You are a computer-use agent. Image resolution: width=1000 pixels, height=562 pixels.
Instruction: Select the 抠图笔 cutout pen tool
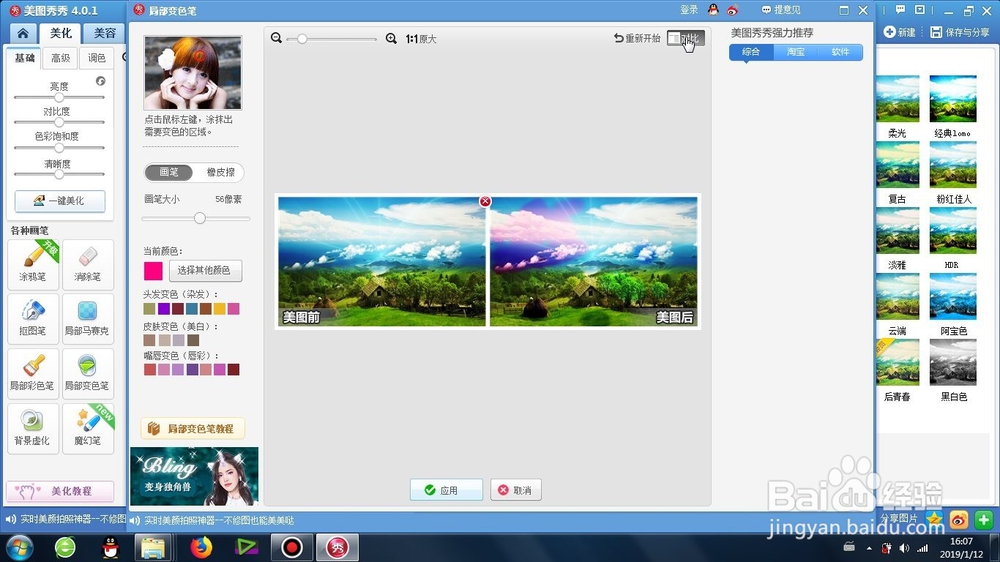point(33,318)
